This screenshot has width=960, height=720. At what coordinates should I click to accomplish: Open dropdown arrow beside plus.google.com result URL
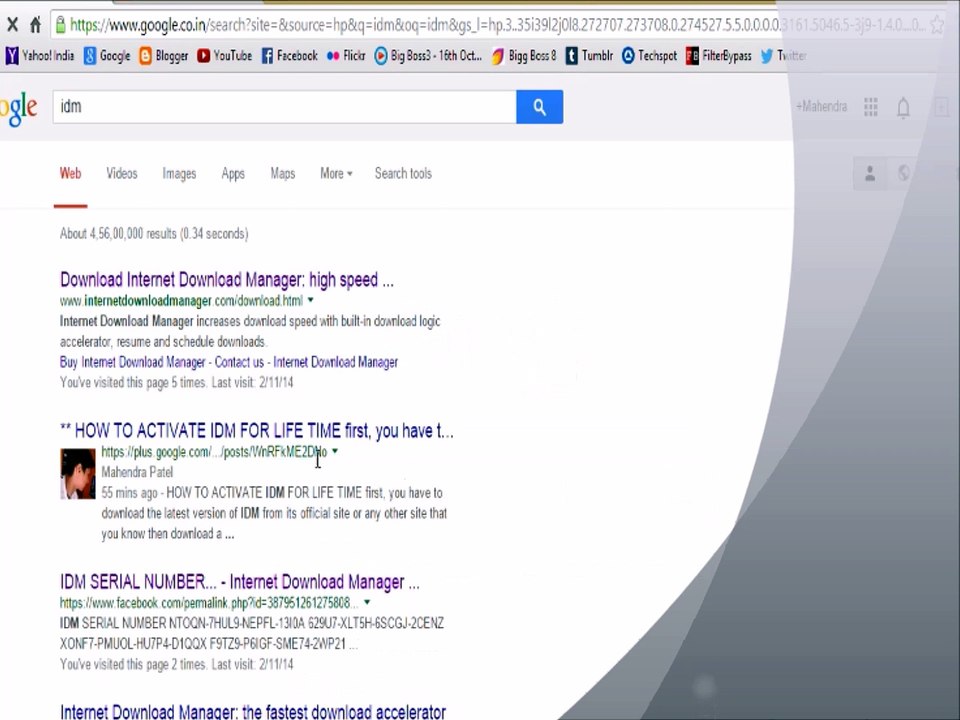335,451
